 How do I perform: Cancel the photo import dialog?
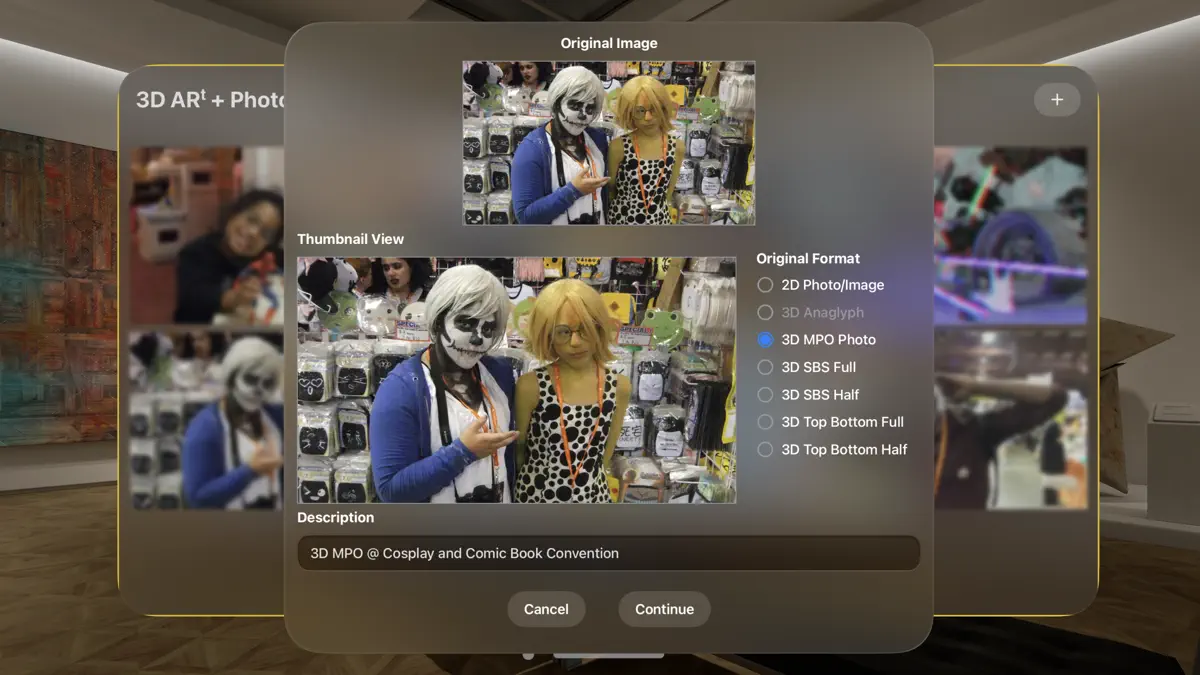(546, 609)
